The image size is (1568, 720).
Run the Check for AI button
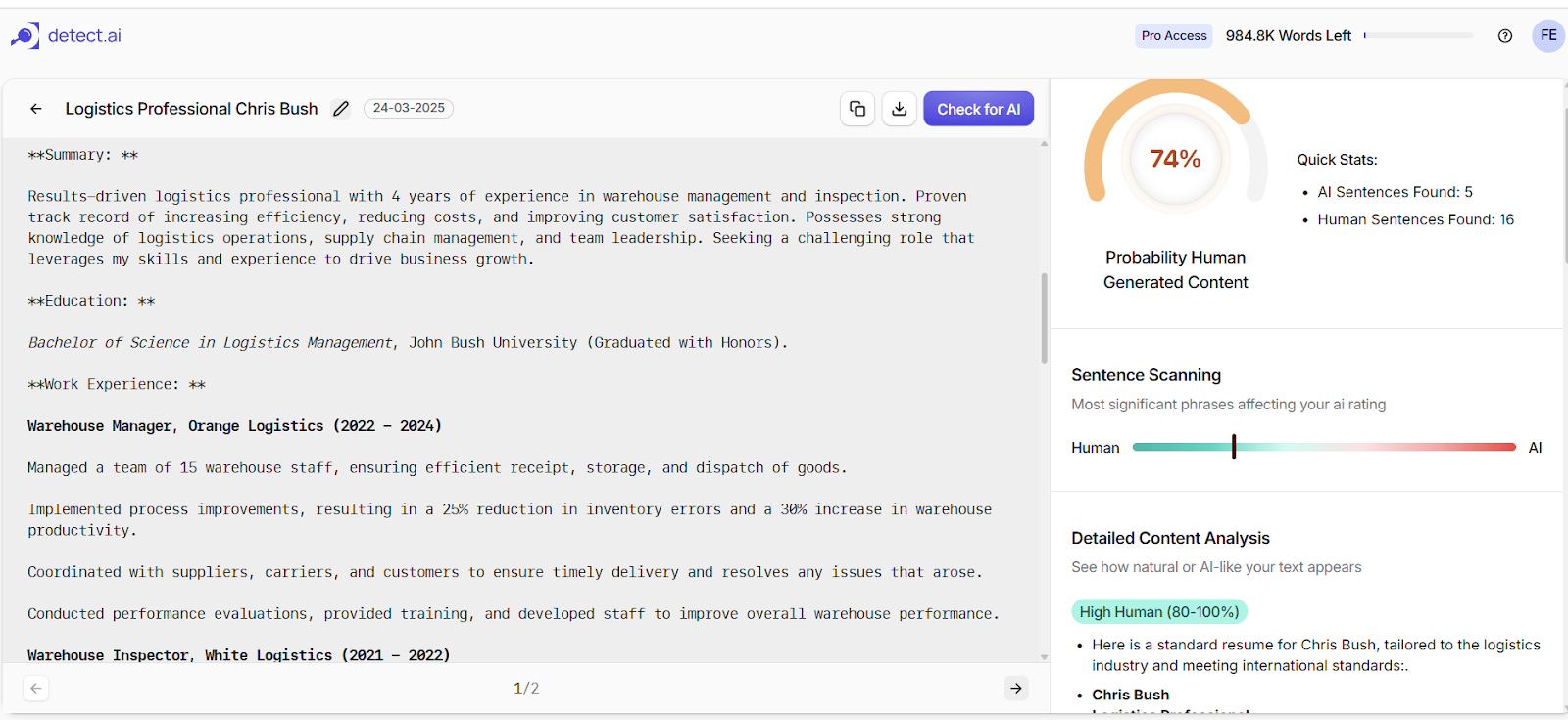[x=978, y=109]
